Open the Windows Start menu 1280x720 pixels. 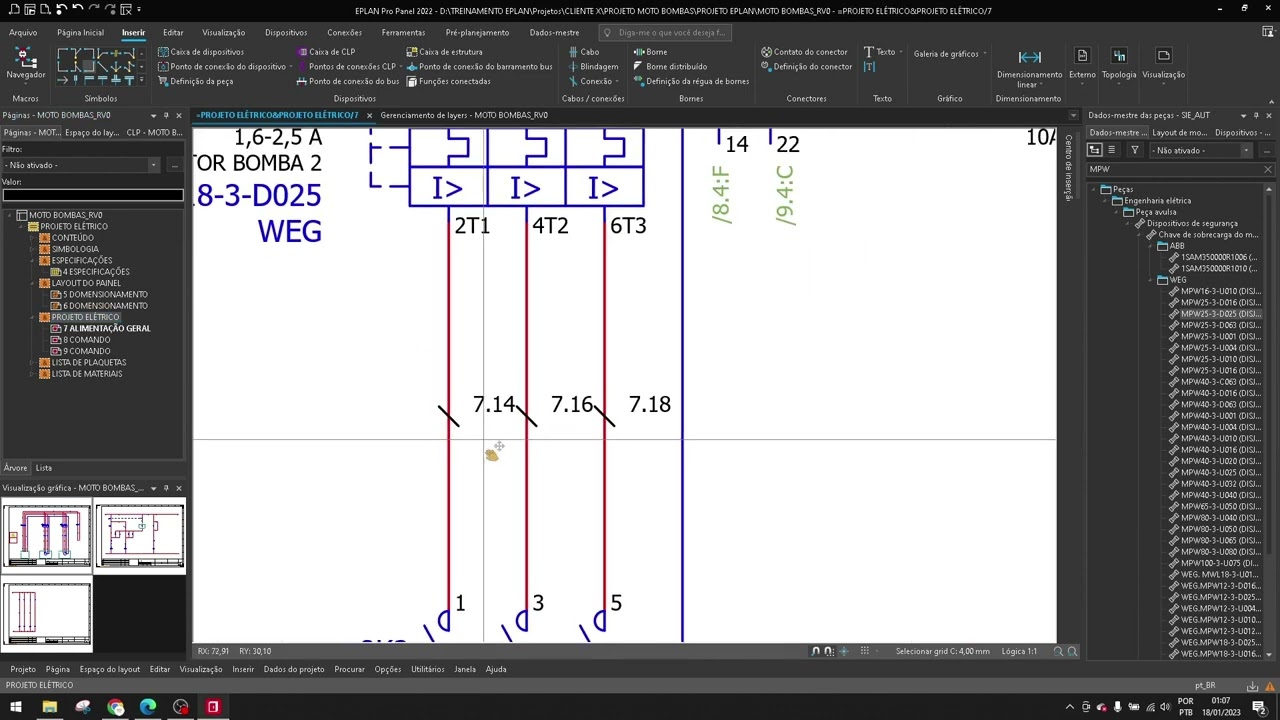(x=16, y=707)
